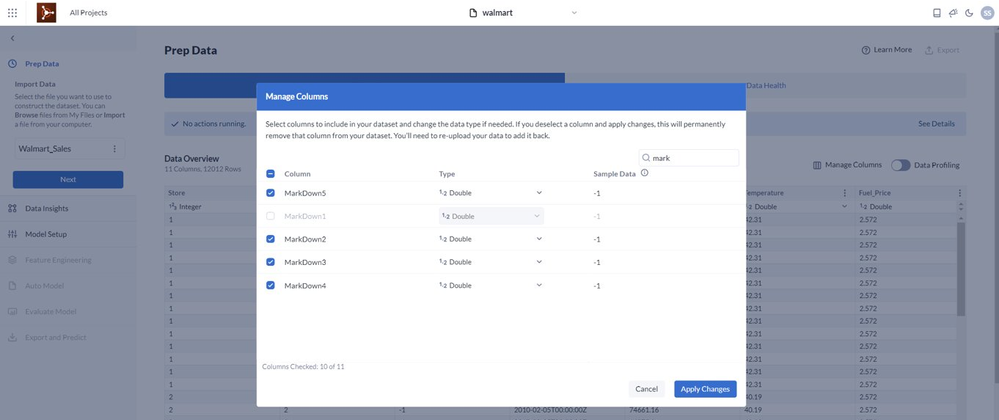Click the Manage Columns button behind dialog
Image resolution: width=999 pixels, height=420 pixels.
point(847,165)
